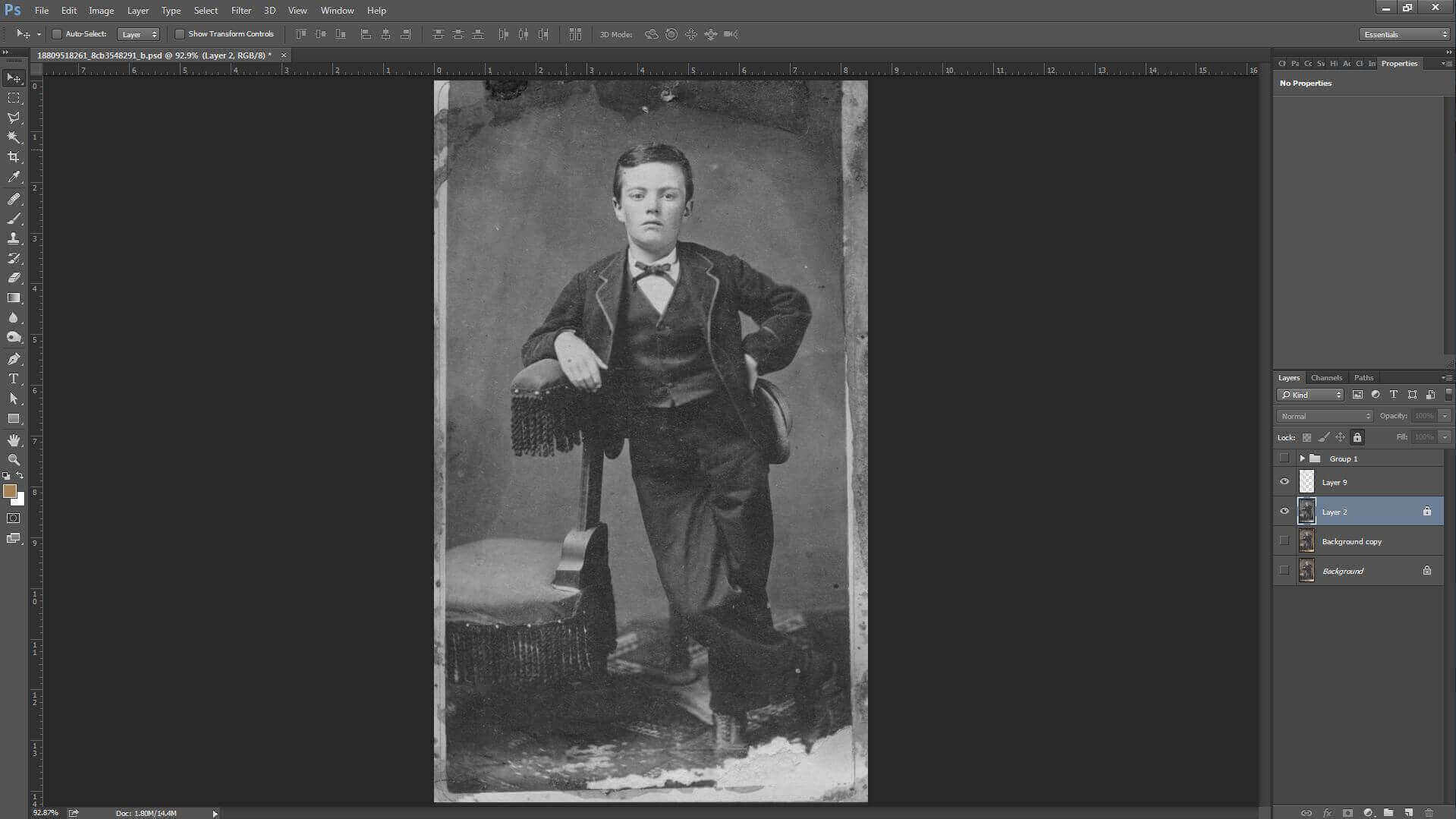Create new fill or adjustment layer
1456x819 pixels.
[1368, 813]
